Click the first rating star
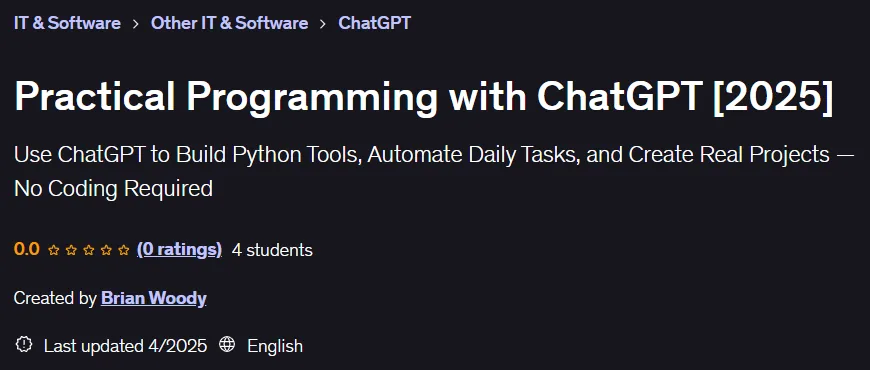870x370 pixels. coord(54,250)
